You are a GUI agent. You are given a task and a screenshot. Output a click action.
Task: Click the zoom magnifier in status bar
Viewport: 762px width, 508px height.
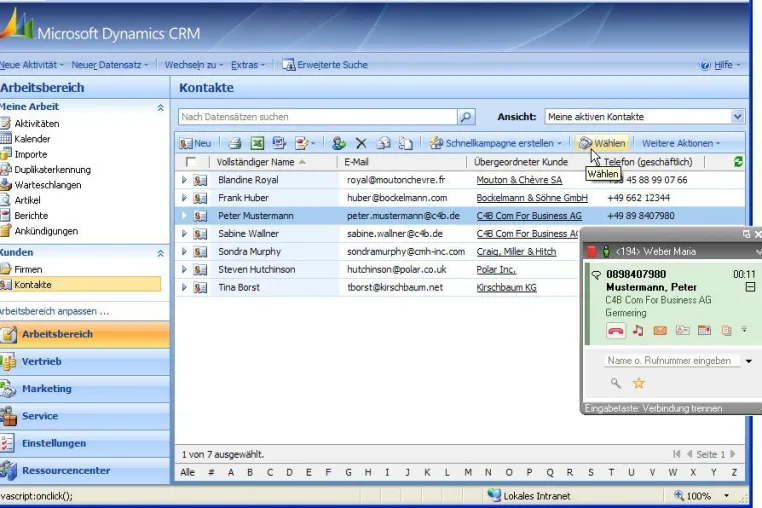tap(679, 495)
